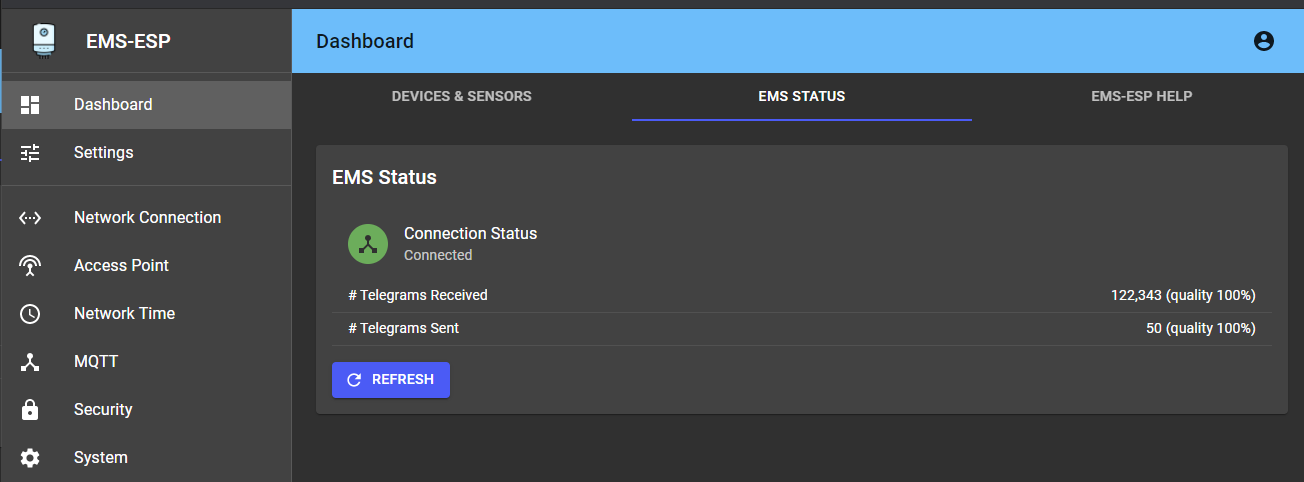The width and height of the screenshot is (1304, 482).
Task: Open the EMS-ESP Help tab
Action: click(1141, 97)
